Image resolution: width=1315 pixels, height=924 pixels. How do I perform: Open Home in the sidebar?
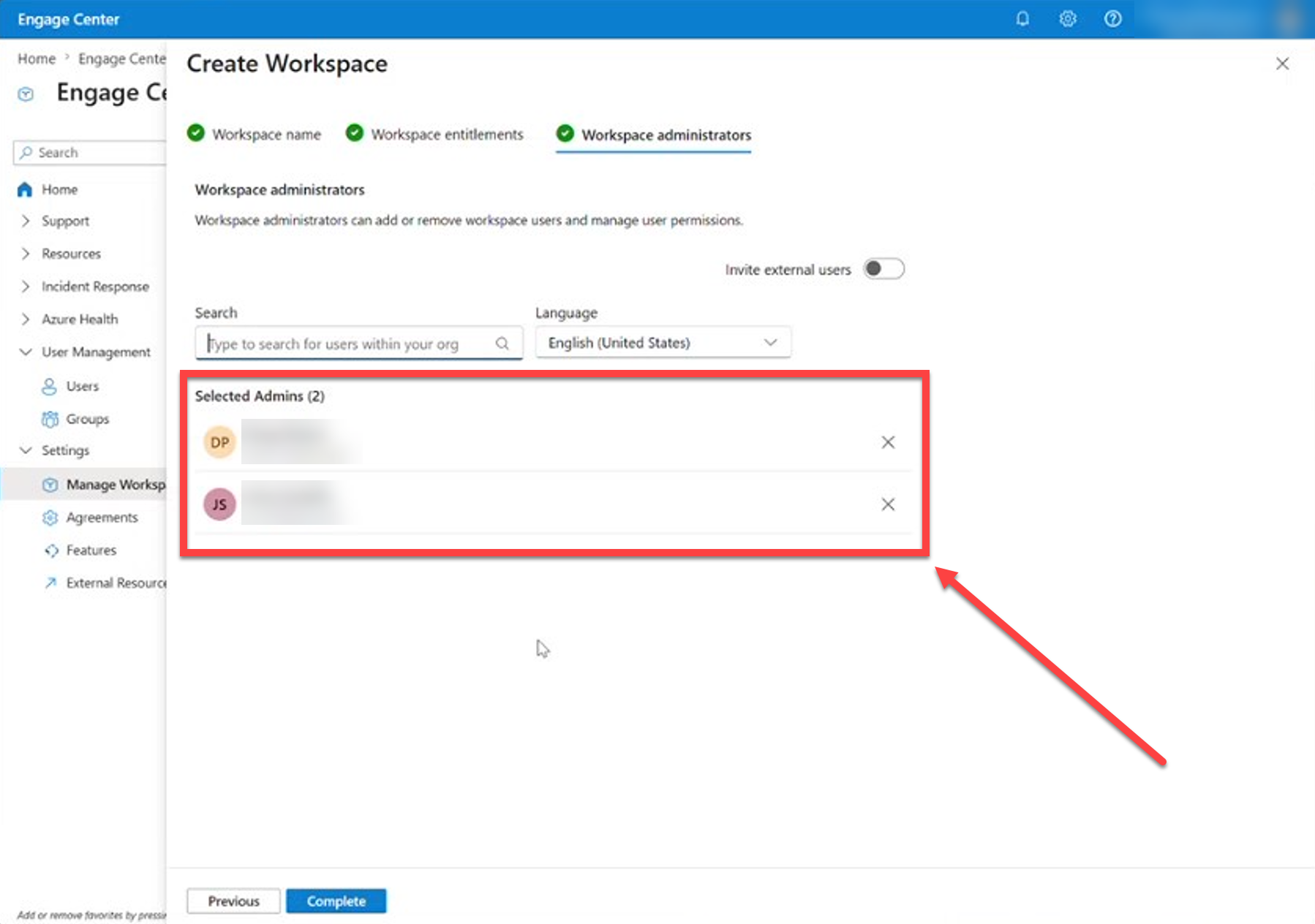coord(60,190)
